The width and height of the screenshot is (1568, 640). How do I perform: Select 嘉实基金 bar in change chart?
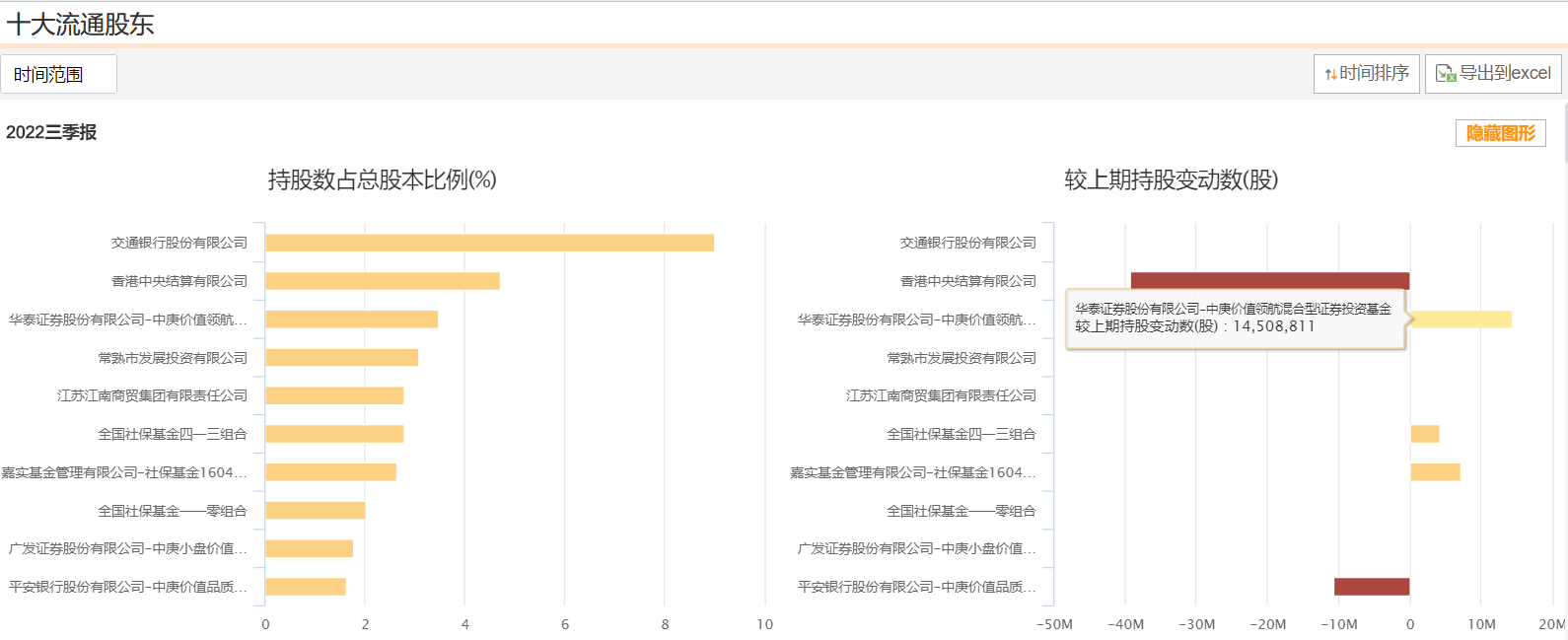[1435, 472]
